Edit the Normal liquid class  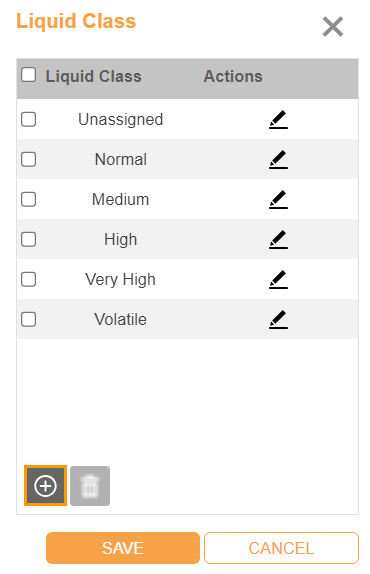click(278, 159)
